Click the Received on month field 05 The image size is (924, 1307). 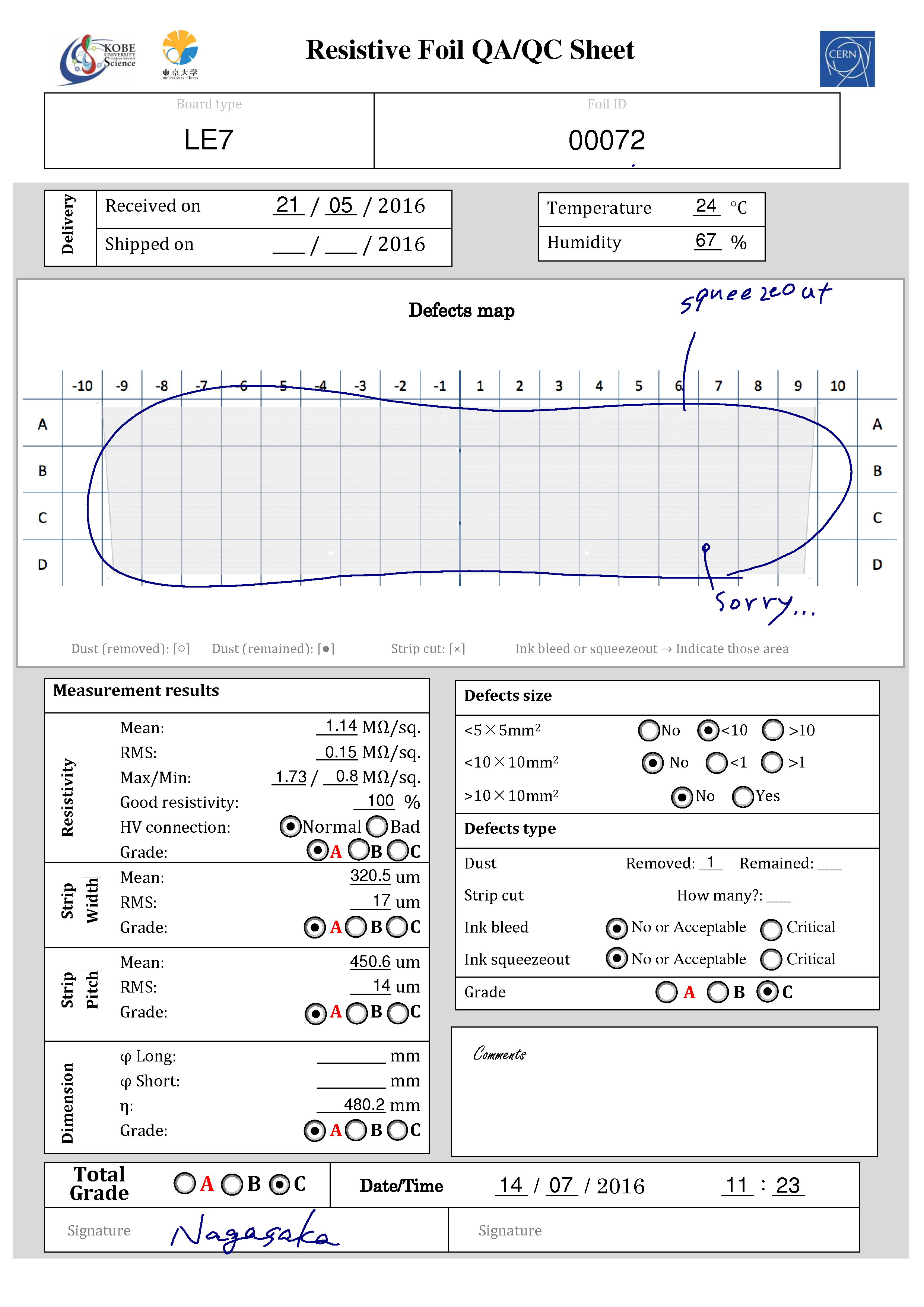tap(341, 205)
